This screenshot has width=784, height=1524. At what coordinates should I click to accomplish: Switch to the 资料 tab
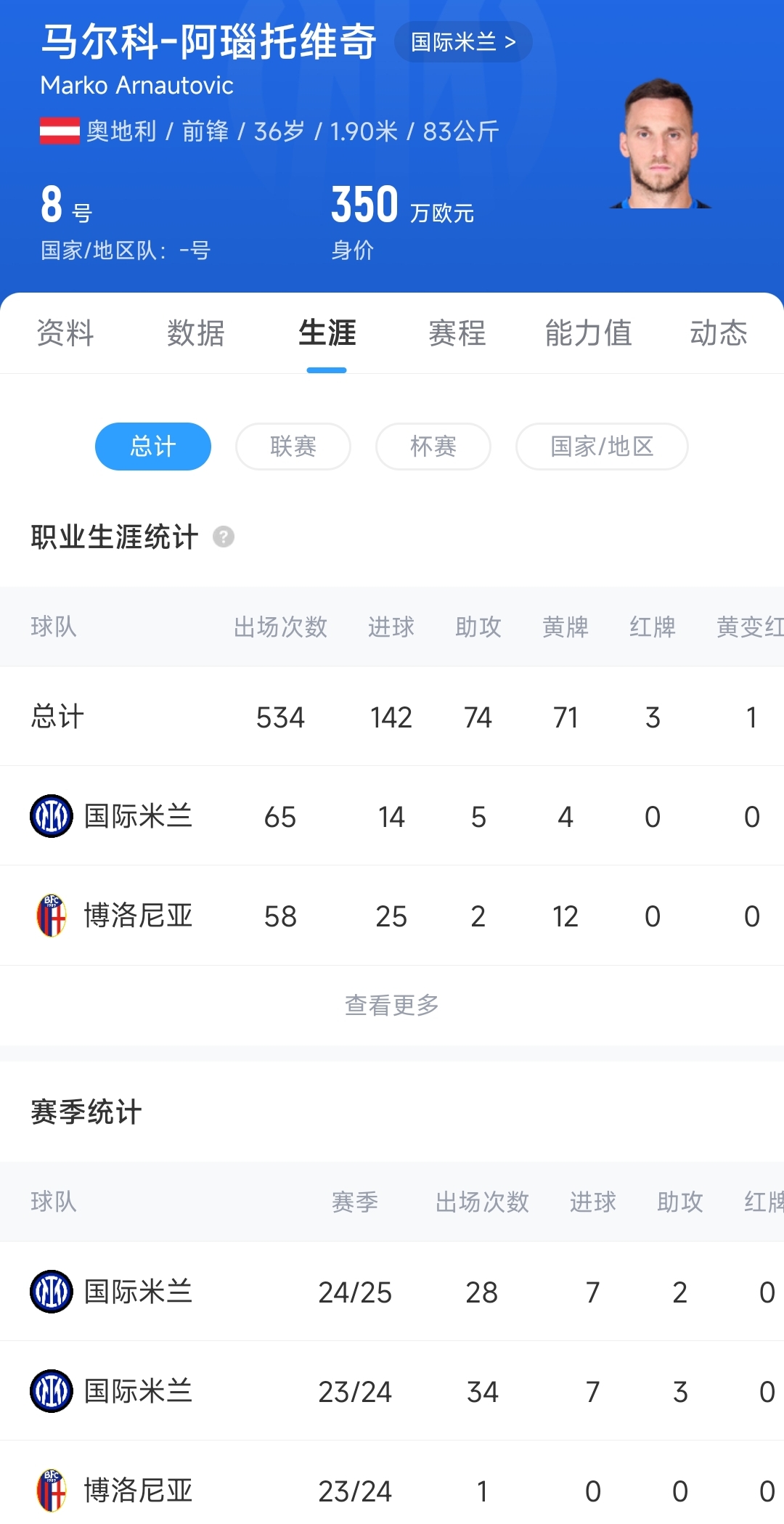[x=65, y=333]
